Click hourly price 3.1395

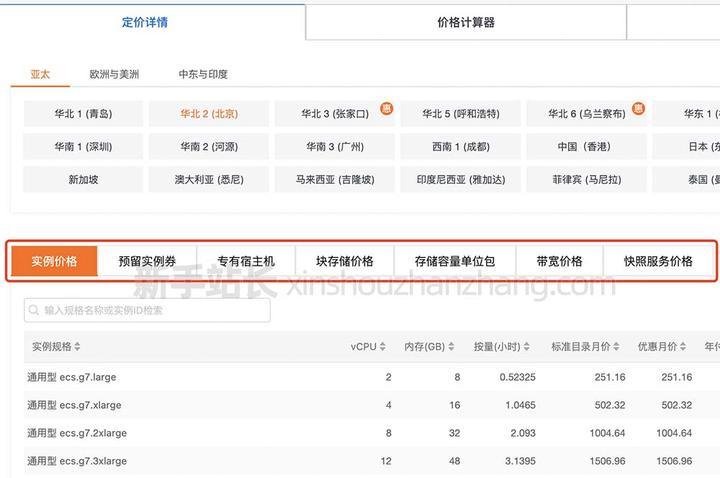pos(520,461)
